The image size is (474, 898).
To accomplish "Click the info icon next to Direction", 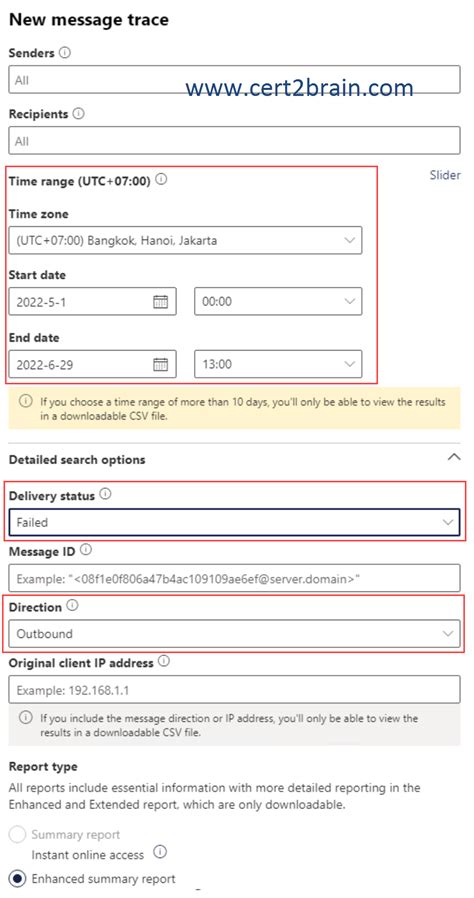I will [x=73, y=606].
